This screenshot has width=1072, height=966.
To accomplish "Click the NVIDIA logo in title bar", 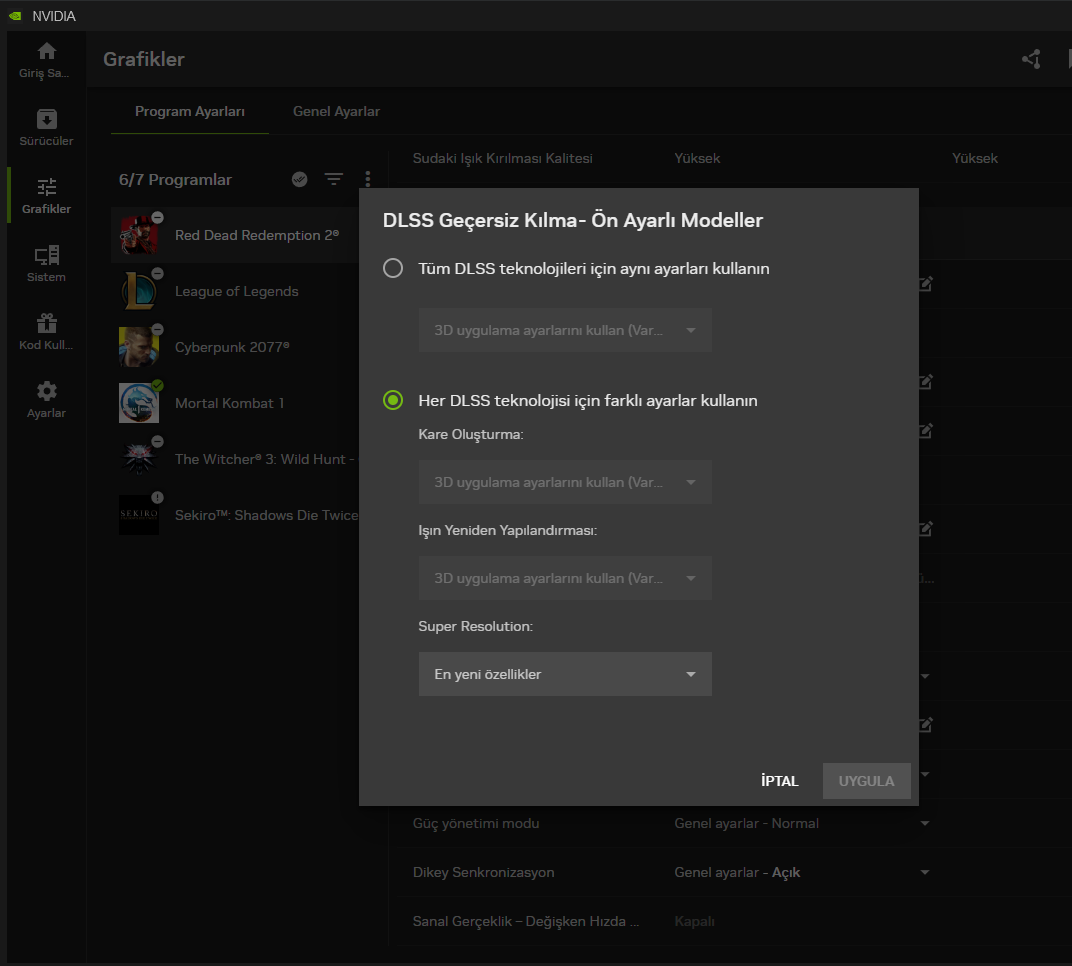I will (x=15, y=16).
